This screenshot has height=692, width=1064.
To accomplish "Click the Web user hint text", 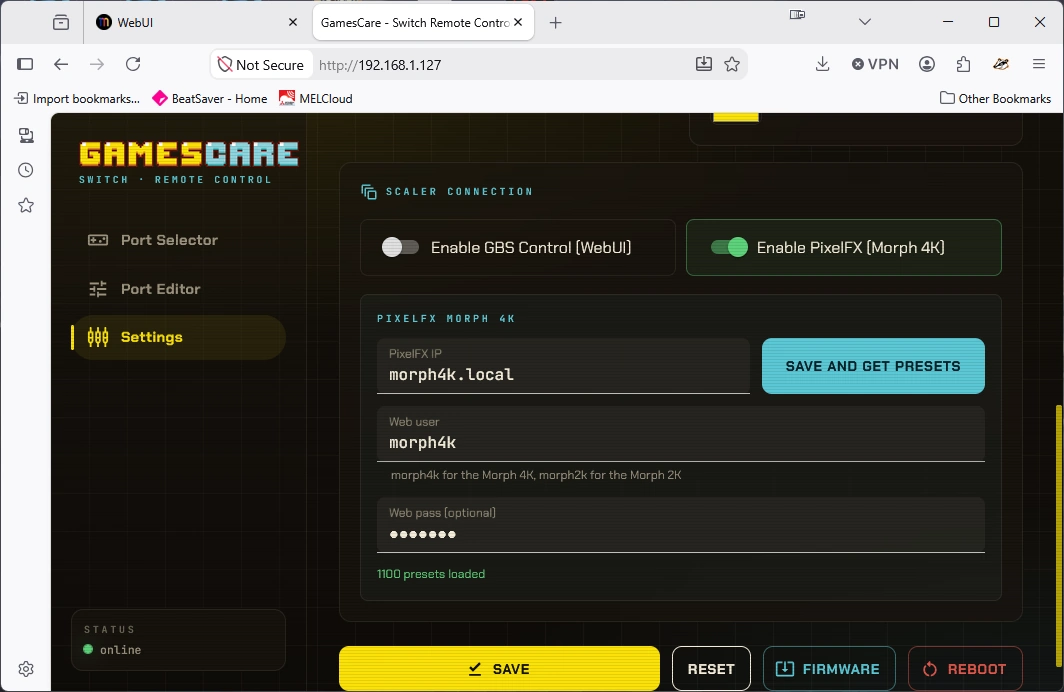I will [x=536, y=475].
